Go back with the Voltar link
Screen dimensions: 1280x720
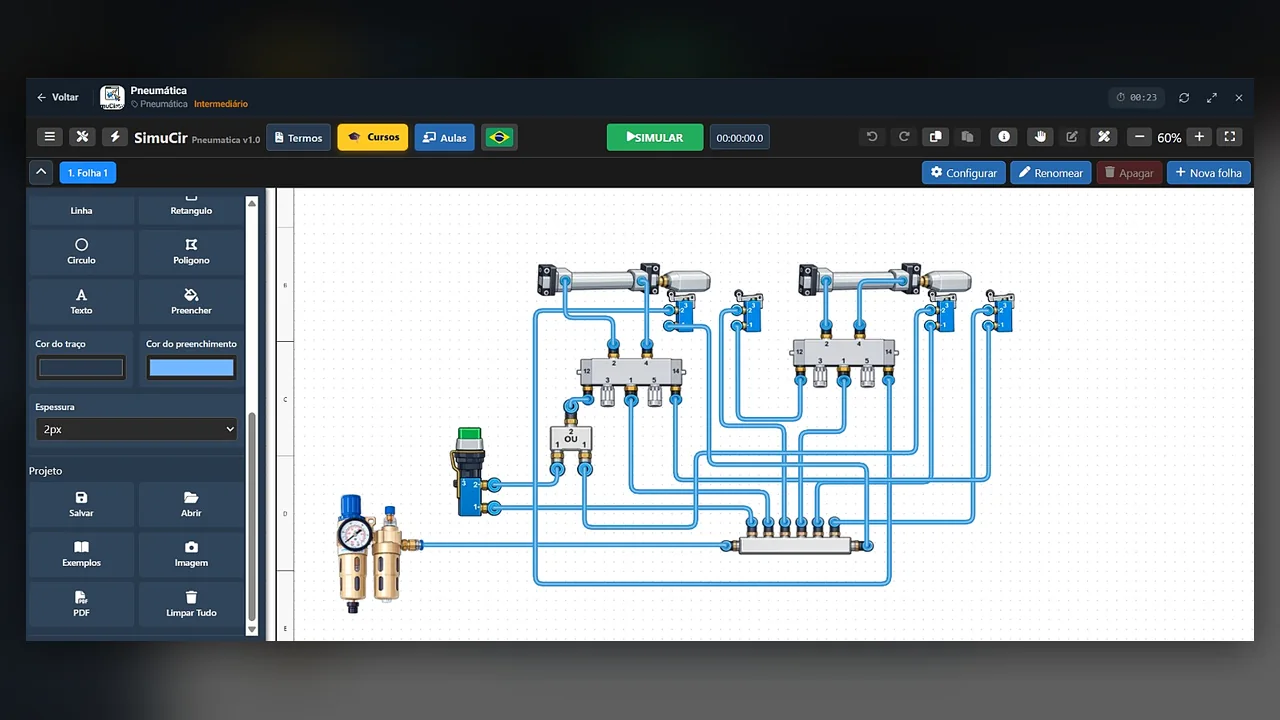click(x=57, y=97)
